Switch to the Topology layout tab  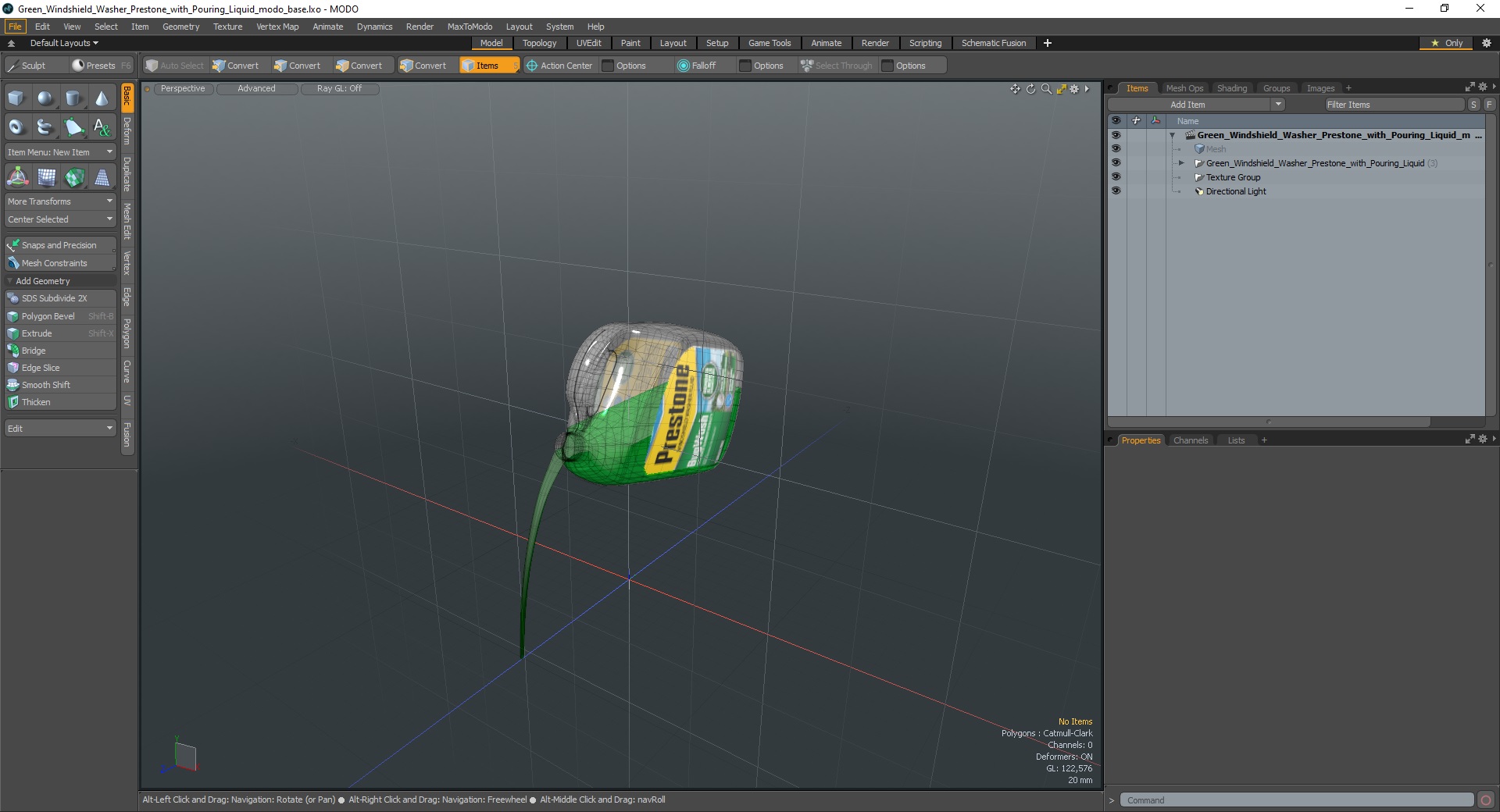tap(539, 43)
